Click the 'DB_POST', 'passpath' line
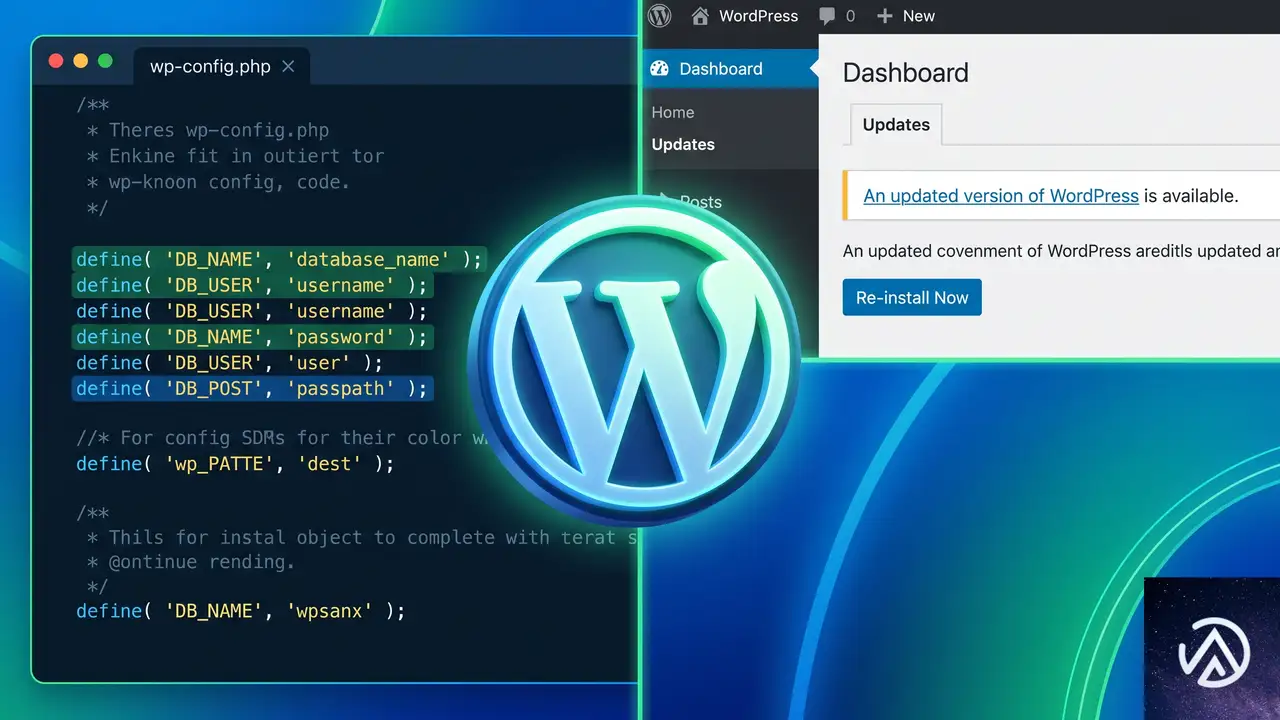Image resolution: width=1280 pixels, height=720 pixels. (252, 388)
